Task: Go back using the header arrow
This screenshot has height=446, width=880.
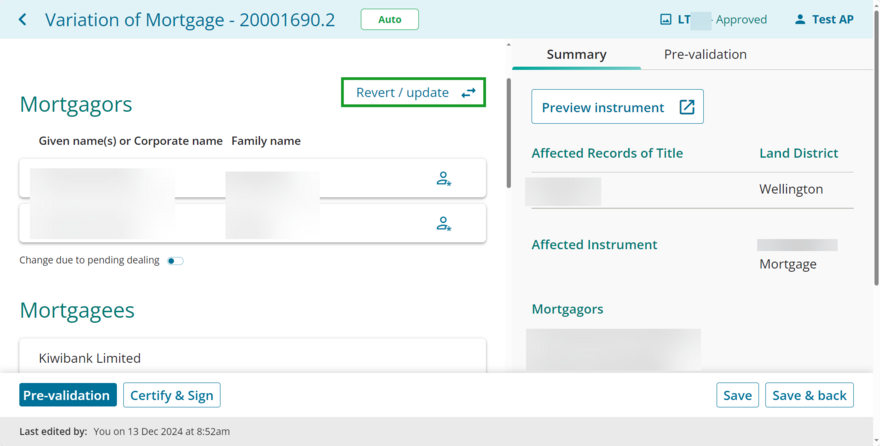Action: point(22,20)
